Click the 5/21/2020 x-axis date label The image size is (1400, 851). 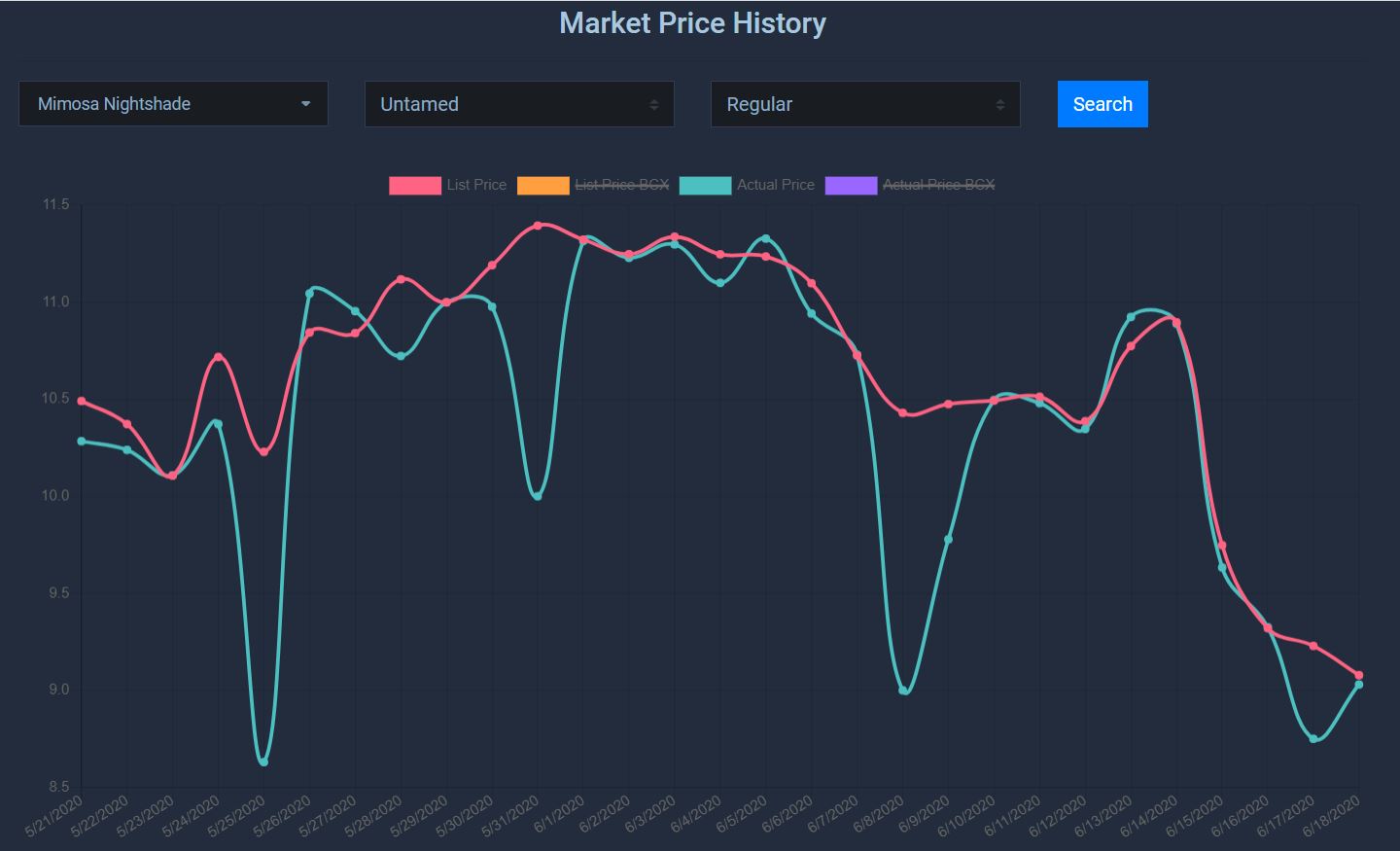click(53, 817)
